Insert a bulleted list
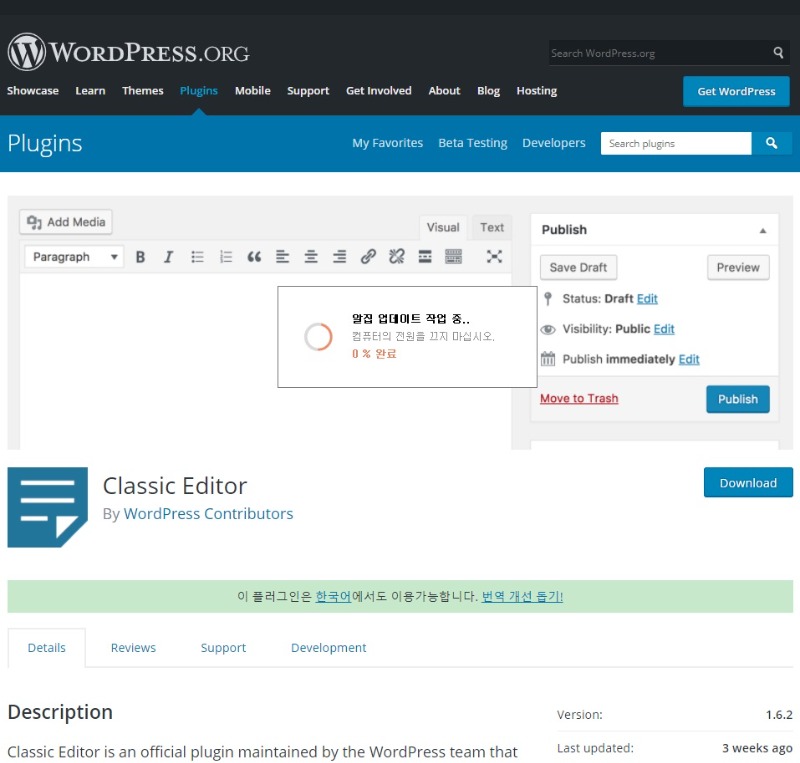Image resolution: width=800 pixels, height=763 pixels. point(197,257)
